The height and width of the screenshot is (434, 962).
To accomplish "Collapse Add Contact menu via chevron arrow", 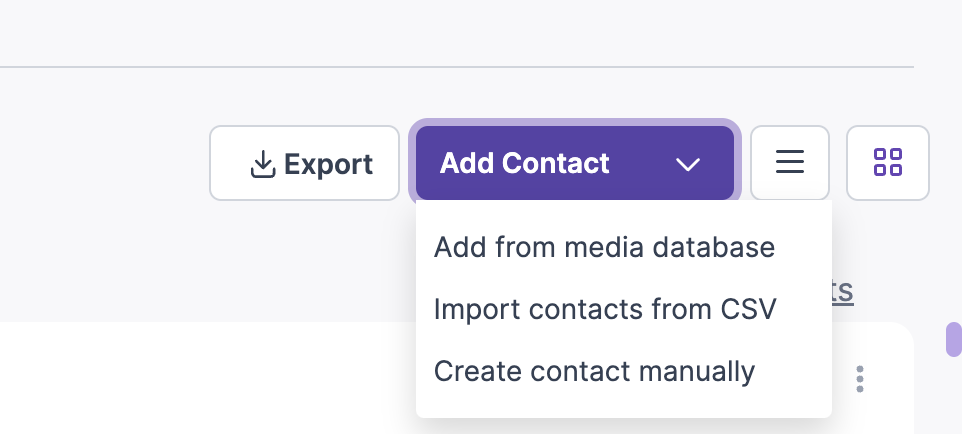I will (x=688, y=164).
